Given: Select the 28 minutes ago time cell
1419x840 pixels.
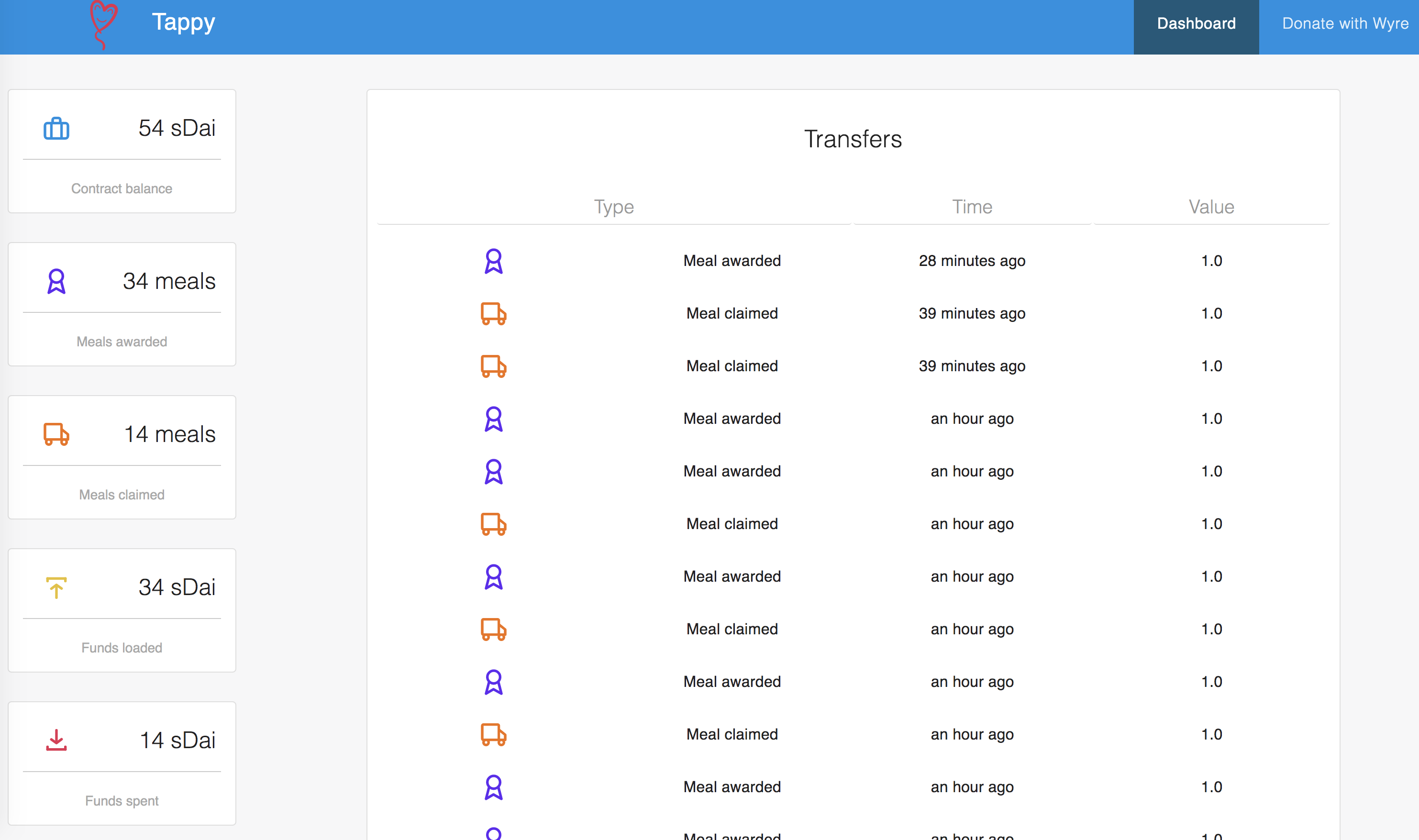Looking at the screenshot, I should (x=972, y=261).
